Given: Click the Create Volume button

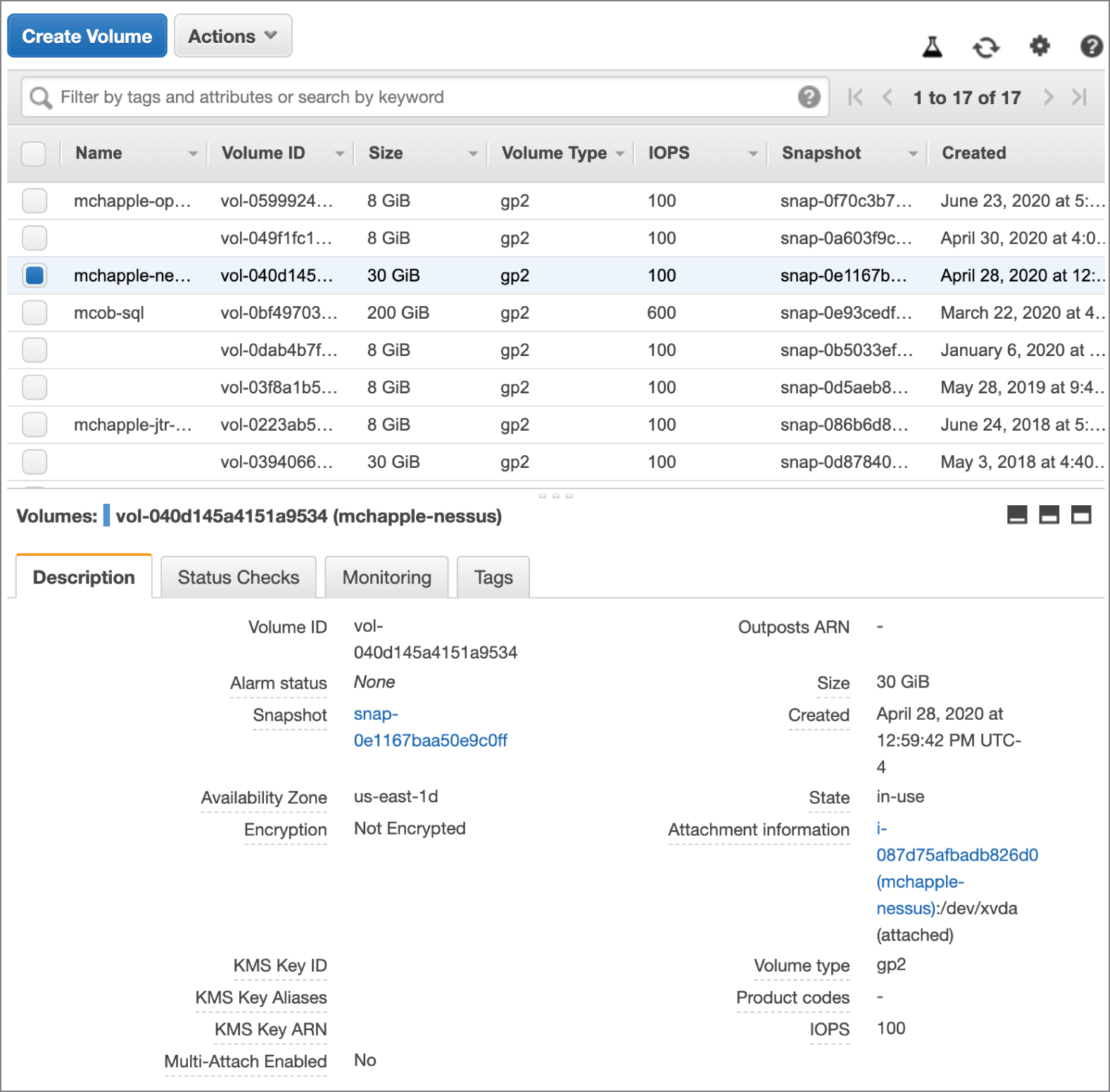Looking at the screenshot, I should 87,36.
